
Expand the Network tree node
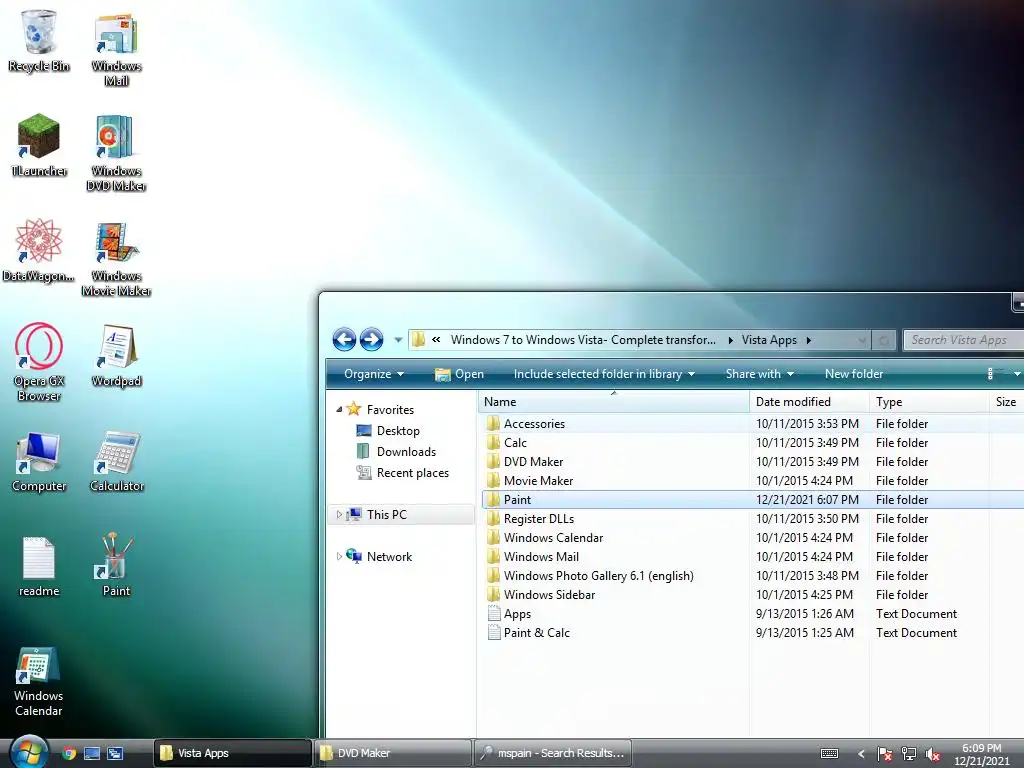339,556
